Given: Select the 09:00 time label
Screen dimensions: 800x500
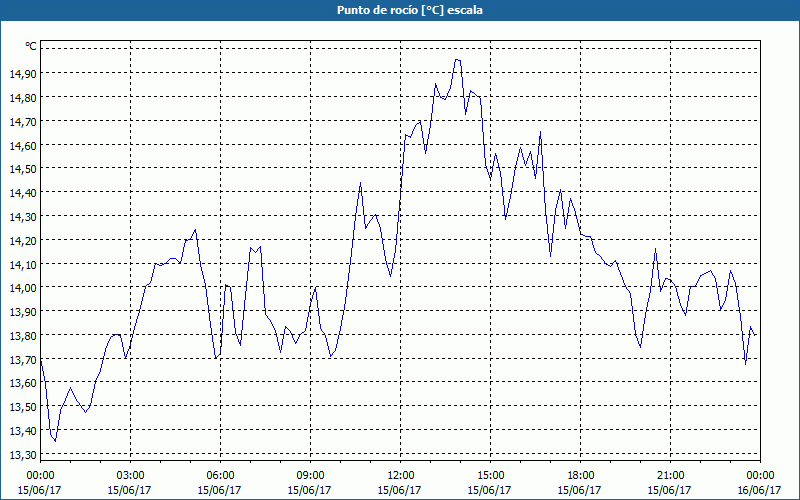Looking at the screenshot, I should tap(310, 476).
